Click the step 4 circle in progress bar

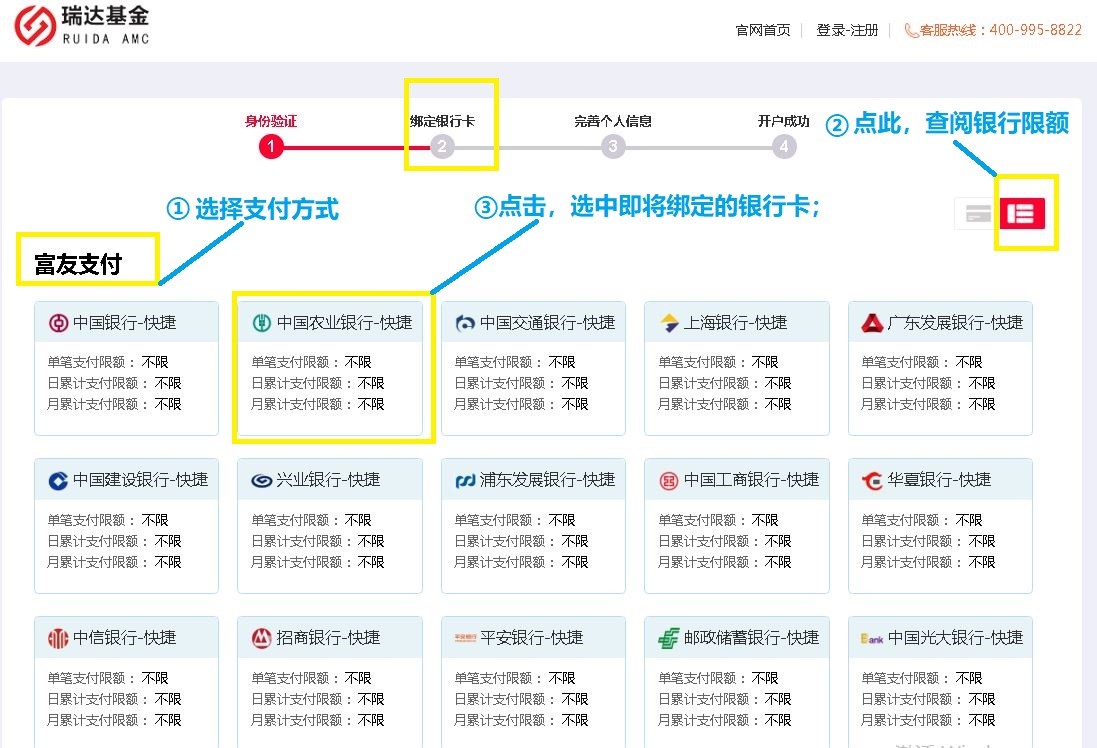pos(784,146)
